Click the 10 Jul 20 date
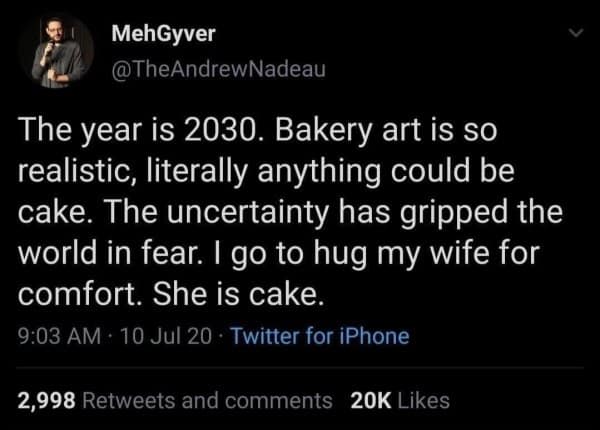 click(155, 336)
